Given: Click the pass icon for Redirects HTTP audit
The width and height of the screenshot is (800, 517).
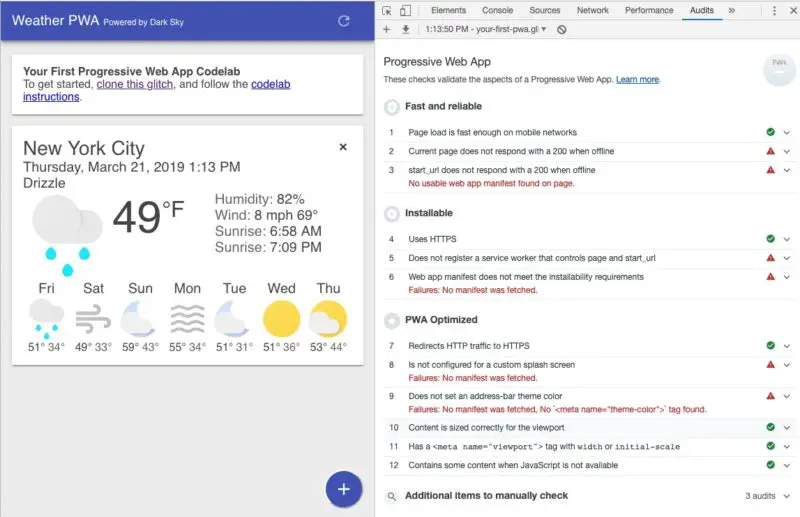Looking at the screenshot, I should pyautogui.click(x=770, y=346).
